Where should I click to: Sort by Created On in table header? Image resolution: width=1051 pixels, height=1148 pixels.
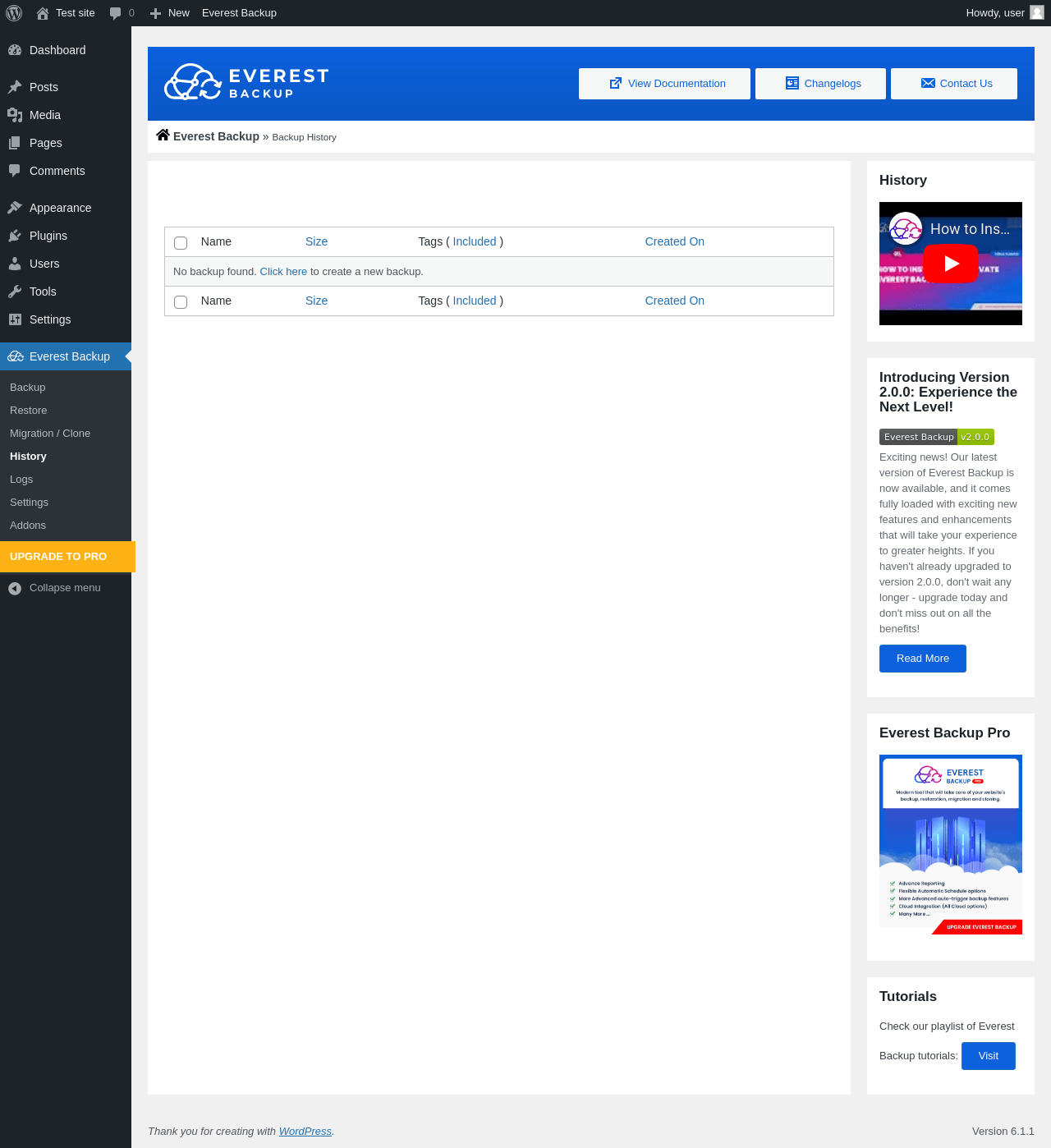(675, 241)
